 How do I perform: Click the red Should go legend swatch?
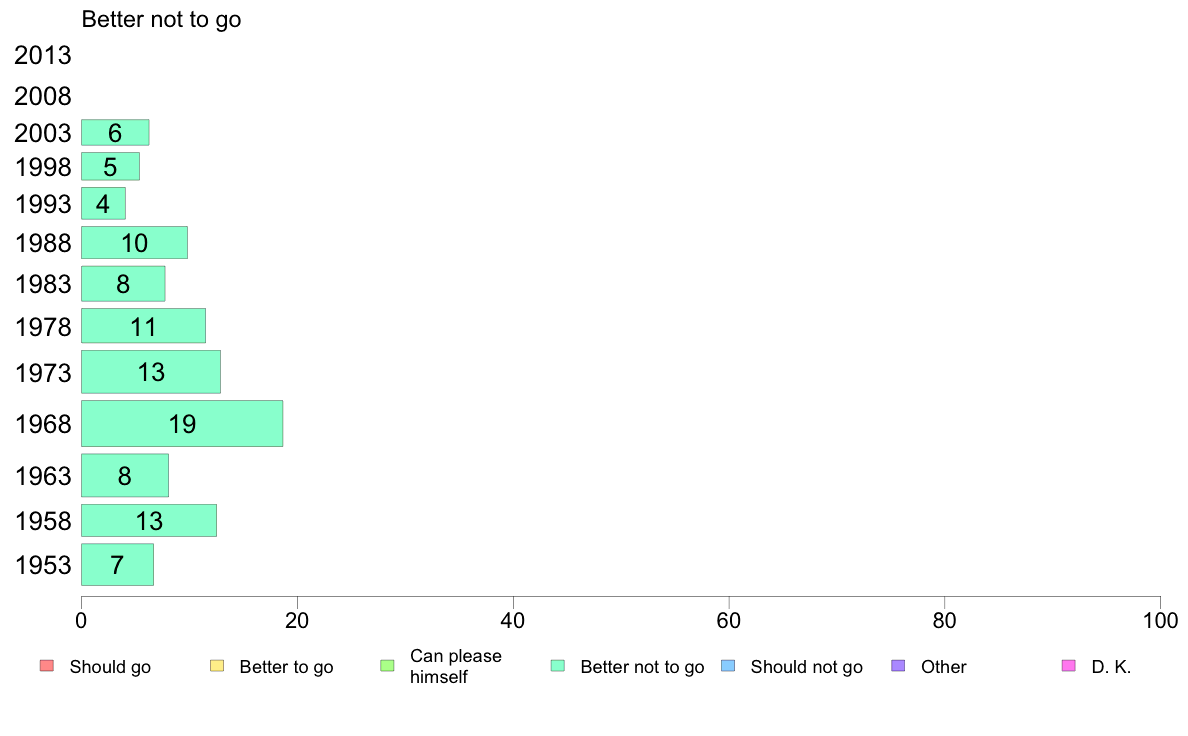(x=47, y=666)
